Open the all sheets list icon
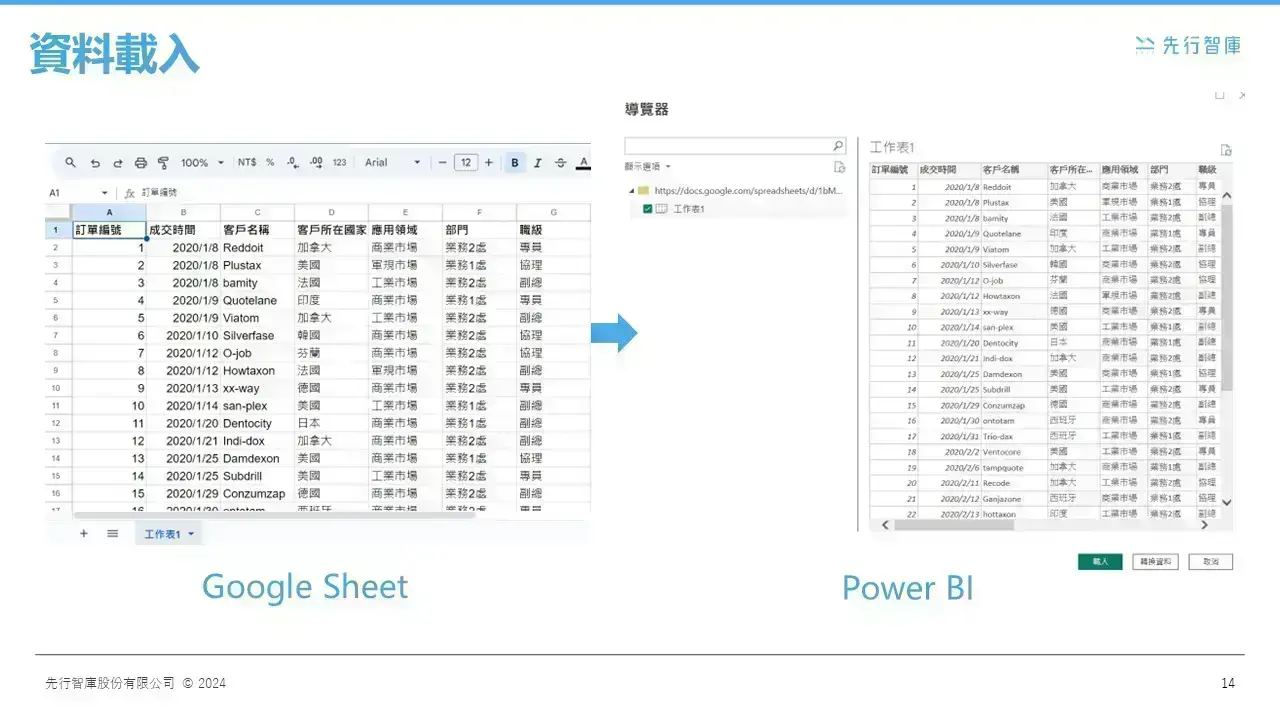 click(x=113, y=534)
